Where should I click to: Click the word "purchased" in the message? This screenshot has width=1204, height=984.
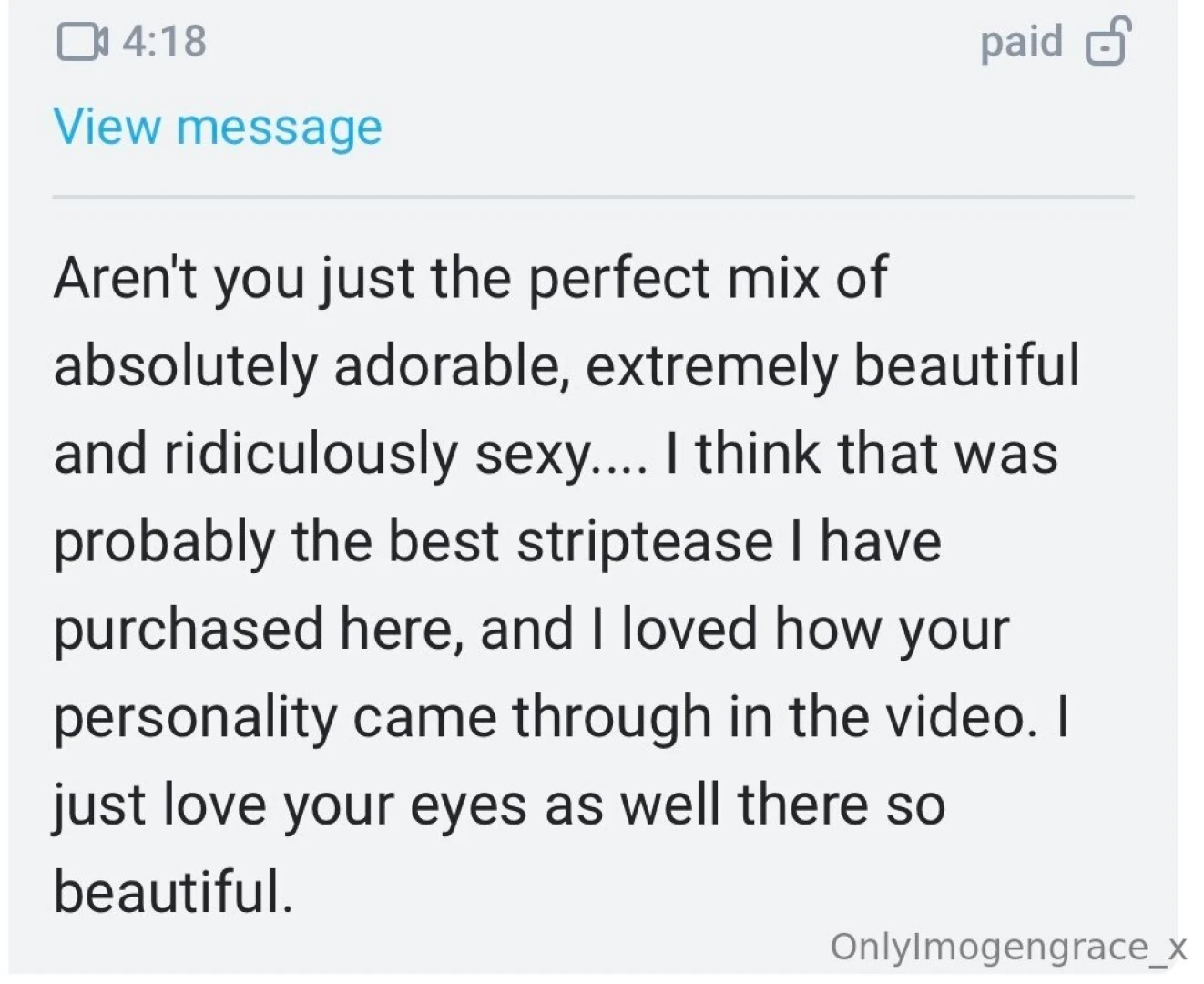point(189,630)
